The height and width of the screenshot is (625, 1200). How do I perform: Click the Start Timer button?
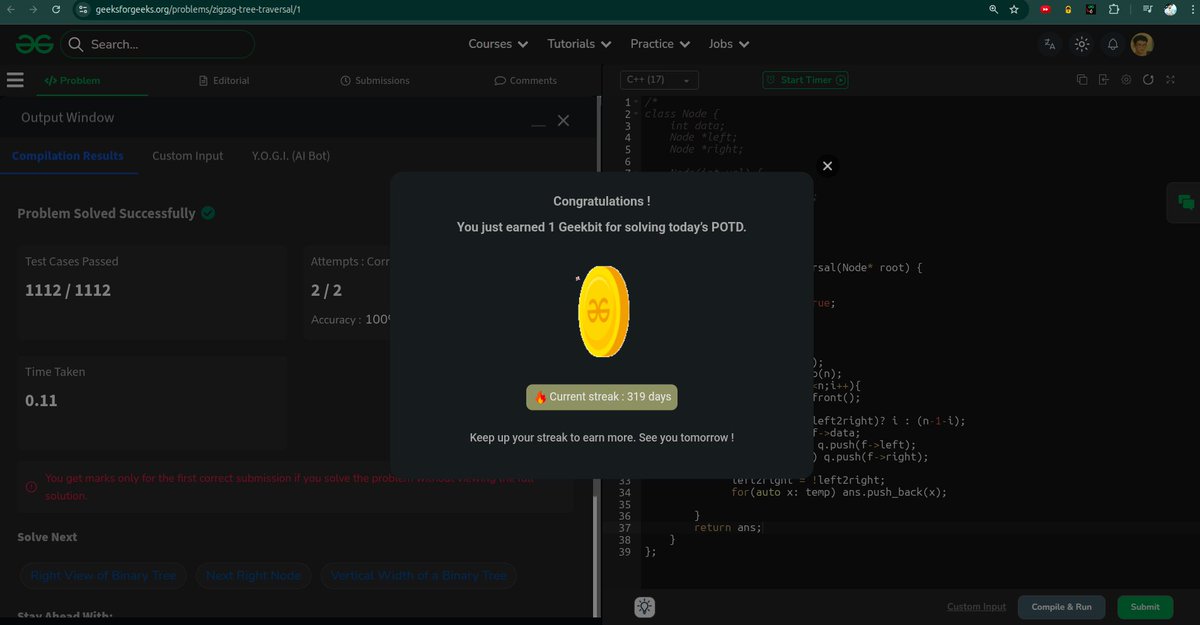805,80
